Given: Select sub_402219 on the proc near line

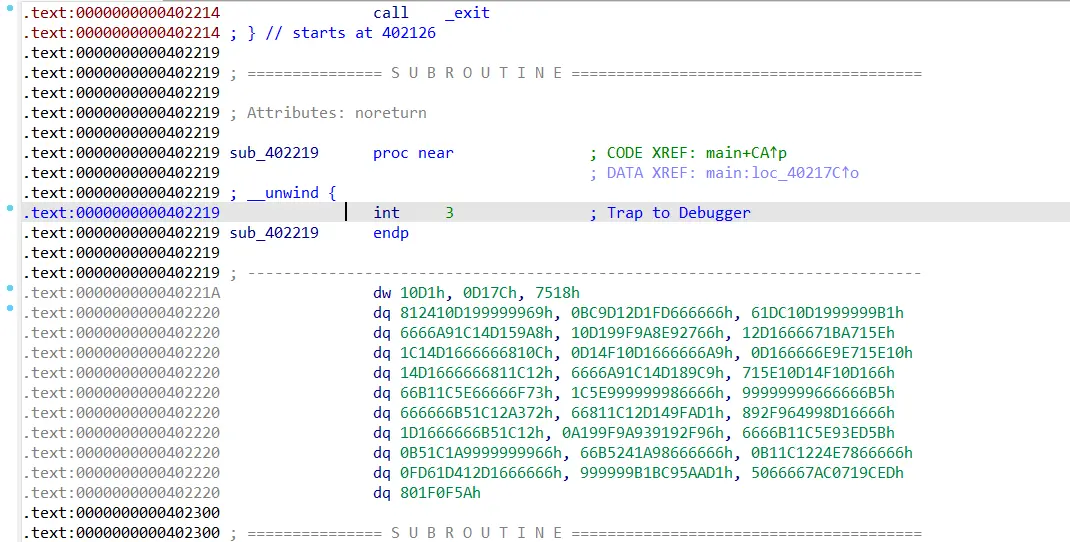Looking at the screenshot, I should coord(274,153).
